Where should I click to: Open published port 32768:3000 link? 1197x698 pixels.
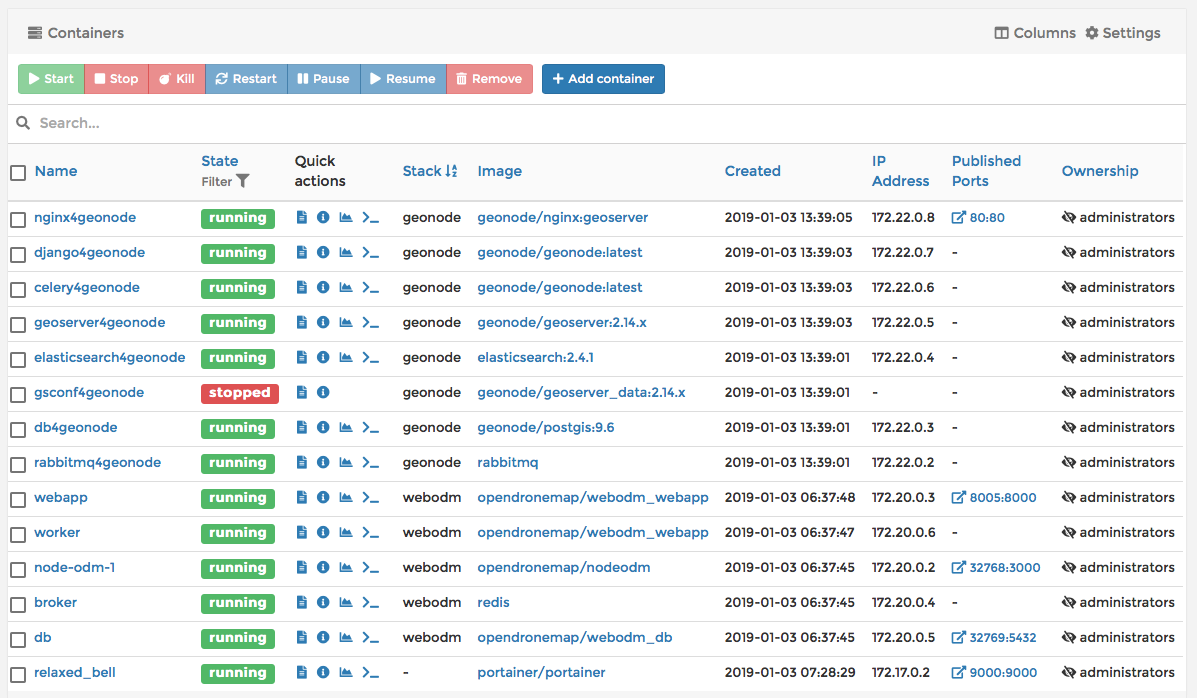pos(996,567)
